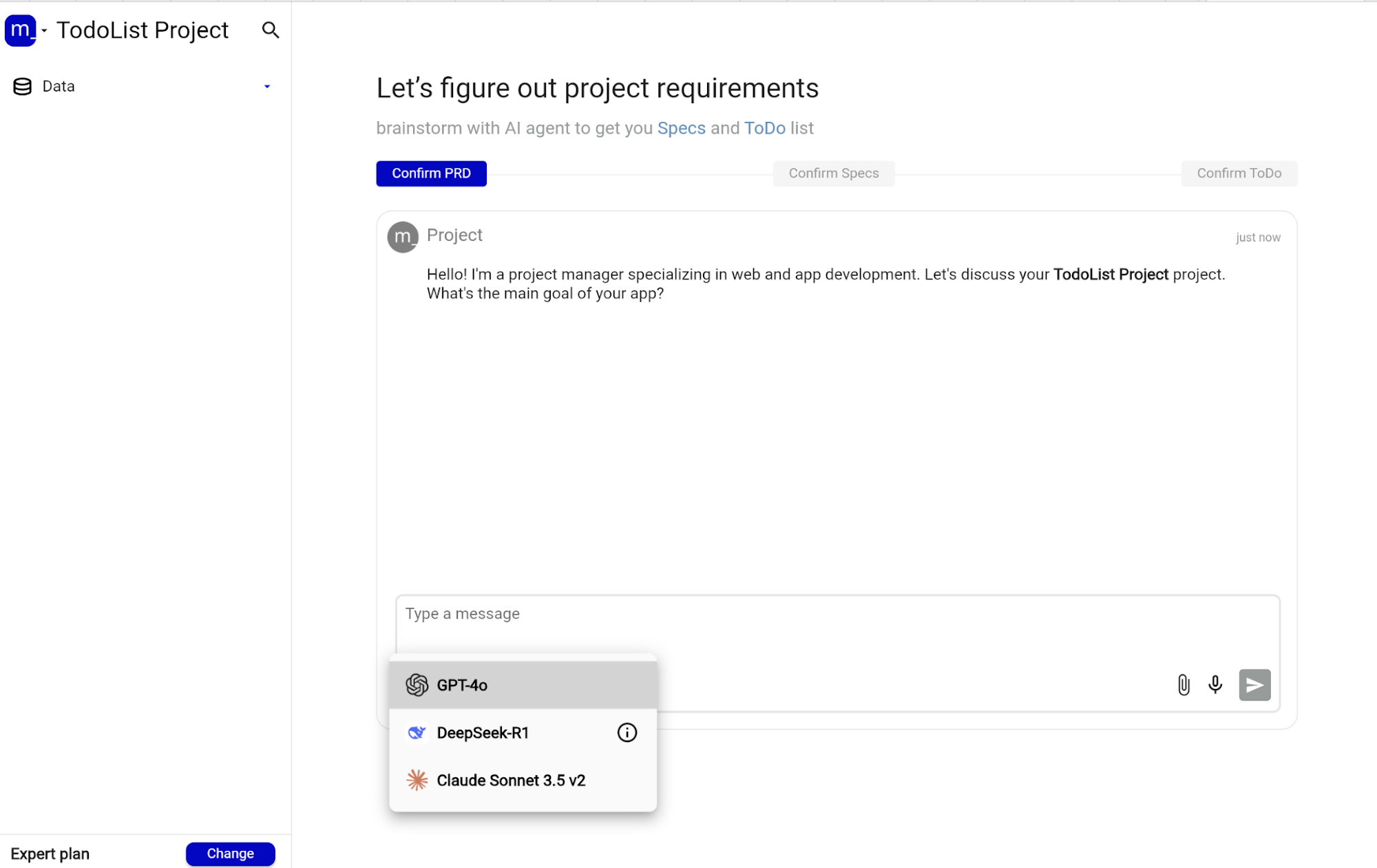Choose DeepSeek-R1 model option
This screenshot has width=1377, height=868.
(483, 732)
